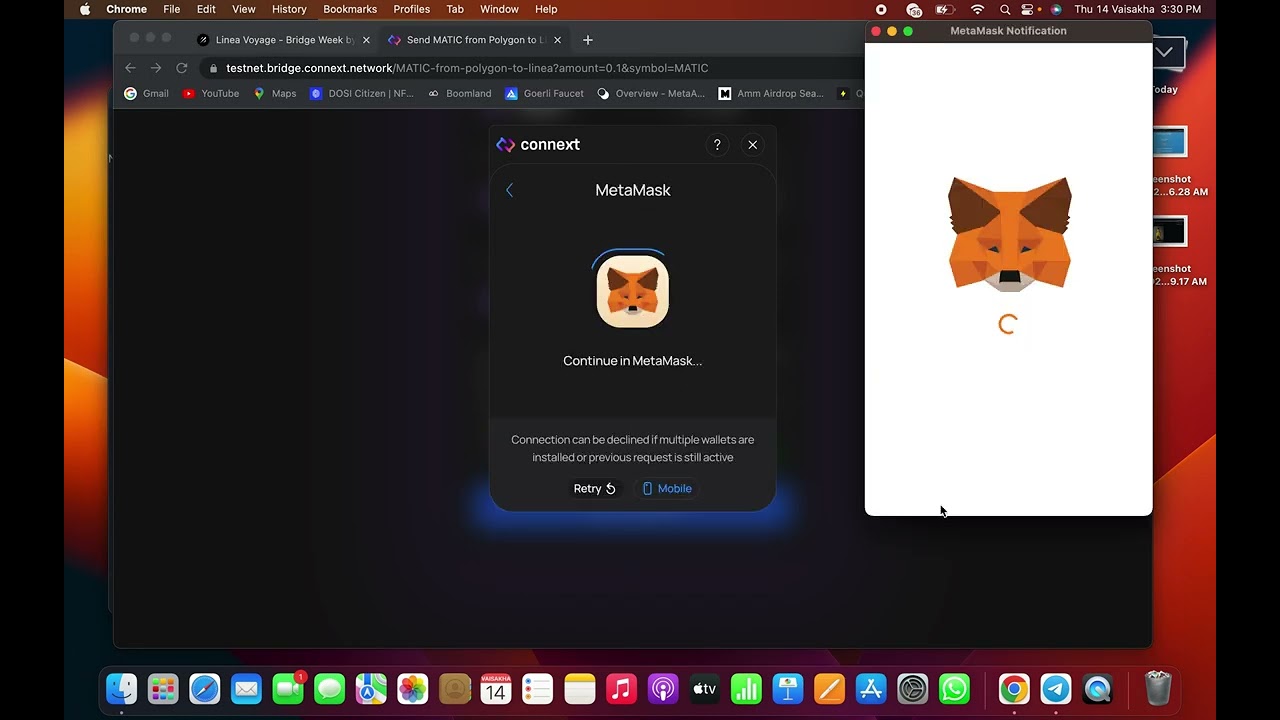
Task: Open the Tab menu
Action: [x=455, y=9]
